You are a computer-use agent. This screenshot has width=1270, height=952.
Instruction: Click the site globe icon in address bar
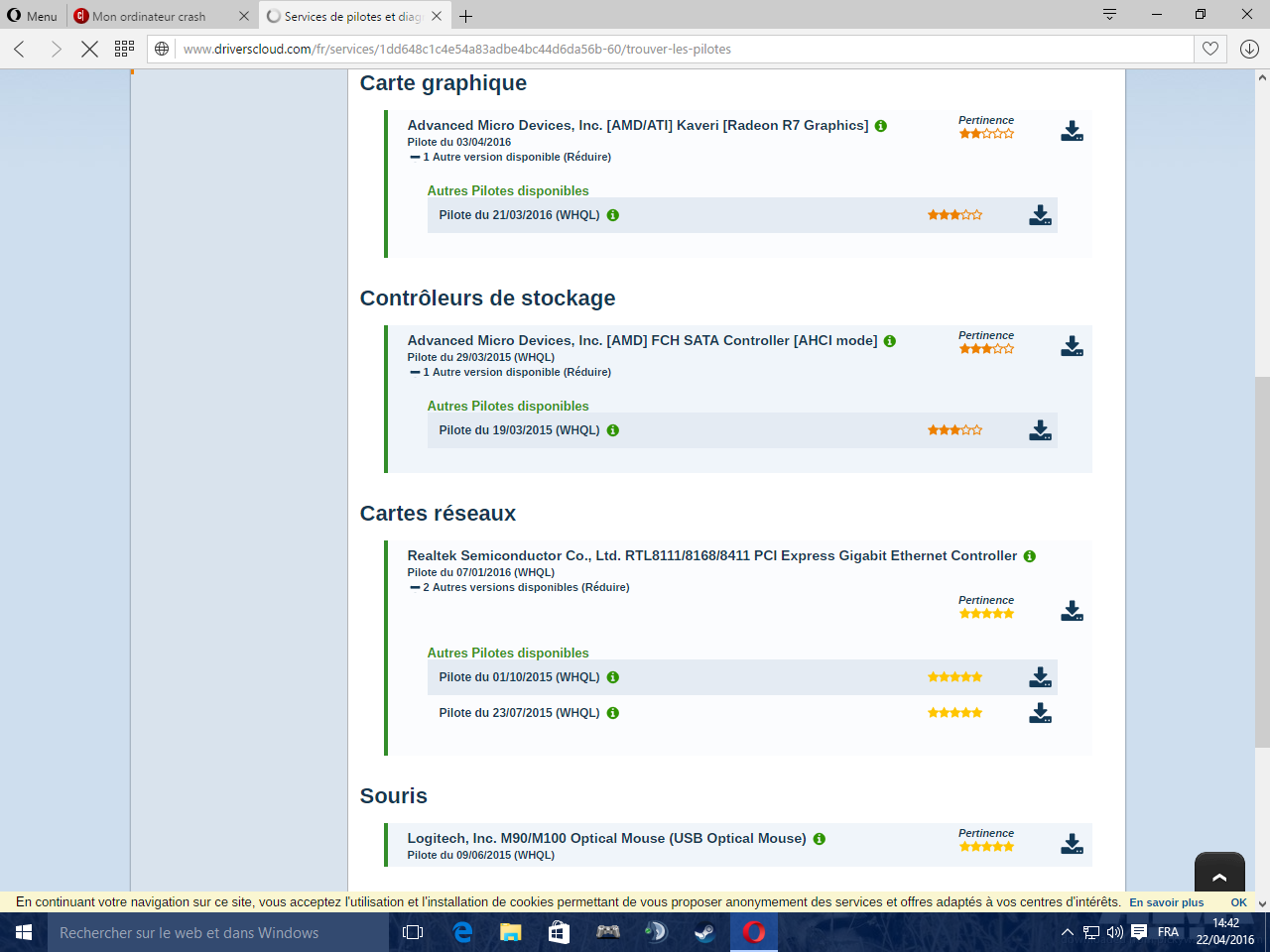162,49
